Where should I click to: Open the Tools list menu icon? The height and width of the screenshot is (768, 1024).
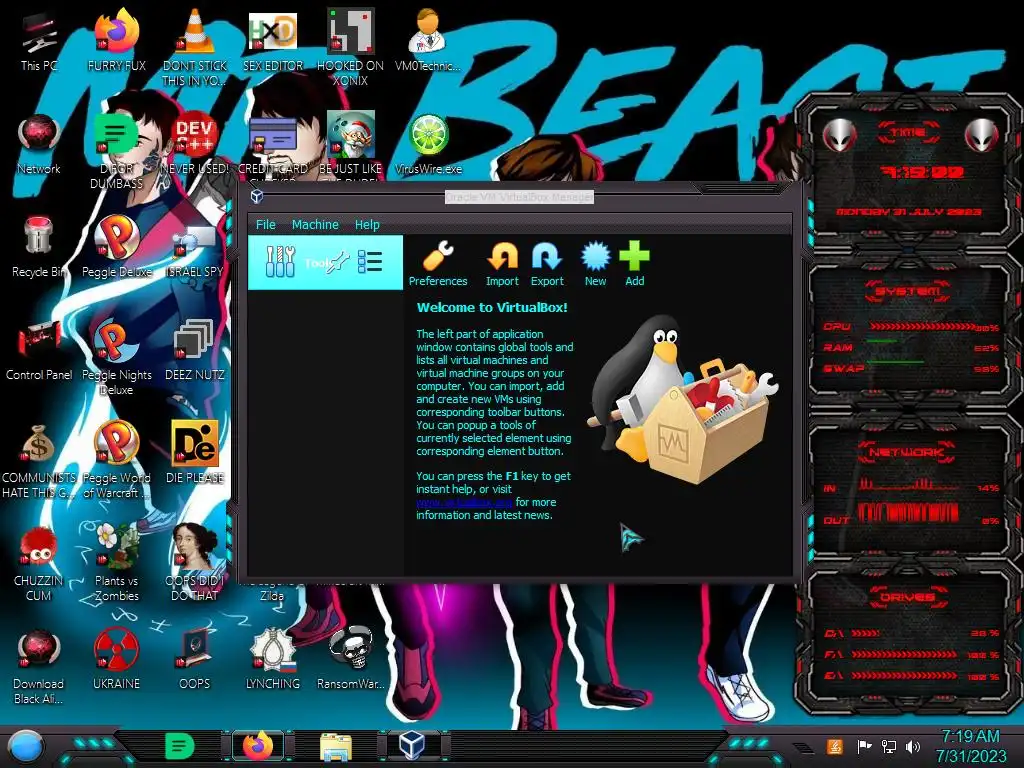(x=370, y=263)
